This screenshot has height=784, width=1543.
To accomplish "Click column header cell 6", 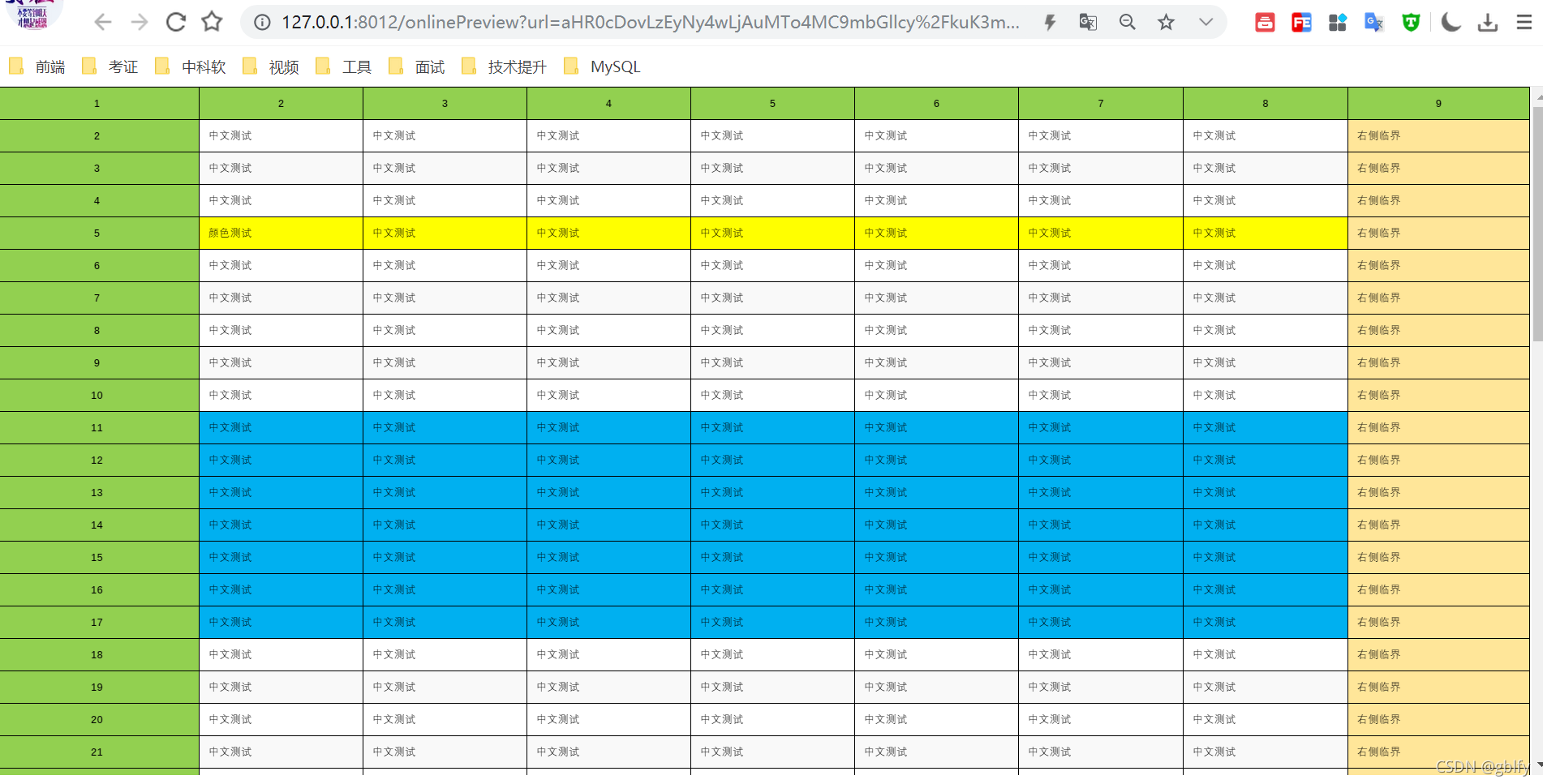I will [936, 104].
